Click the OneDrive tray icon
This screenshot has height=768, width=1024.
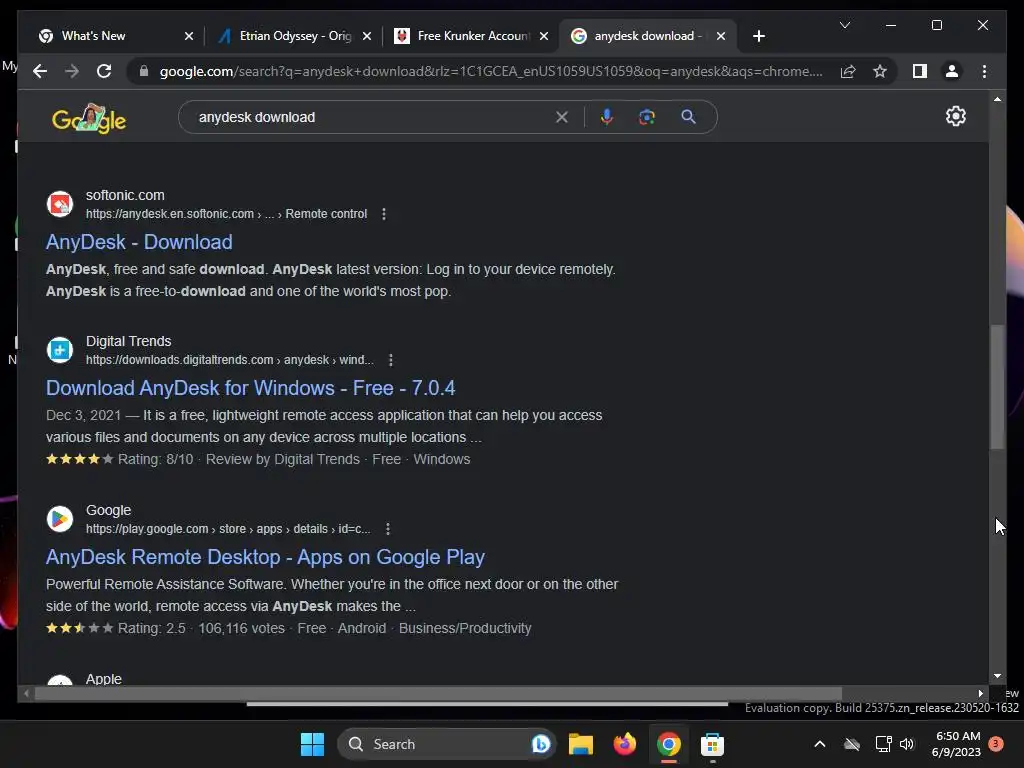point(852,744)
